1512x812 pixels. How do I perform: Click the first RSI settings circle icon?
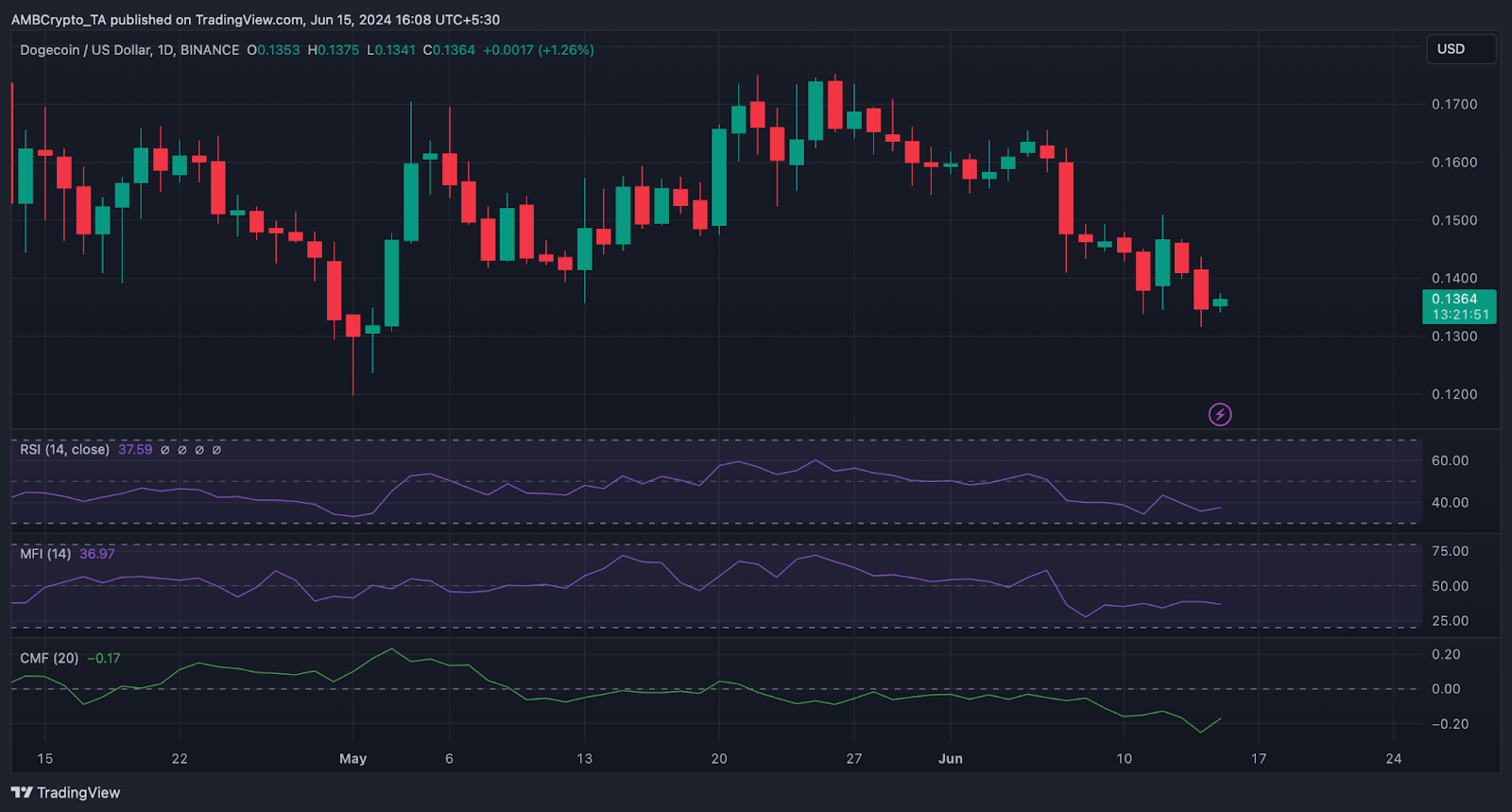coord(164,450)
